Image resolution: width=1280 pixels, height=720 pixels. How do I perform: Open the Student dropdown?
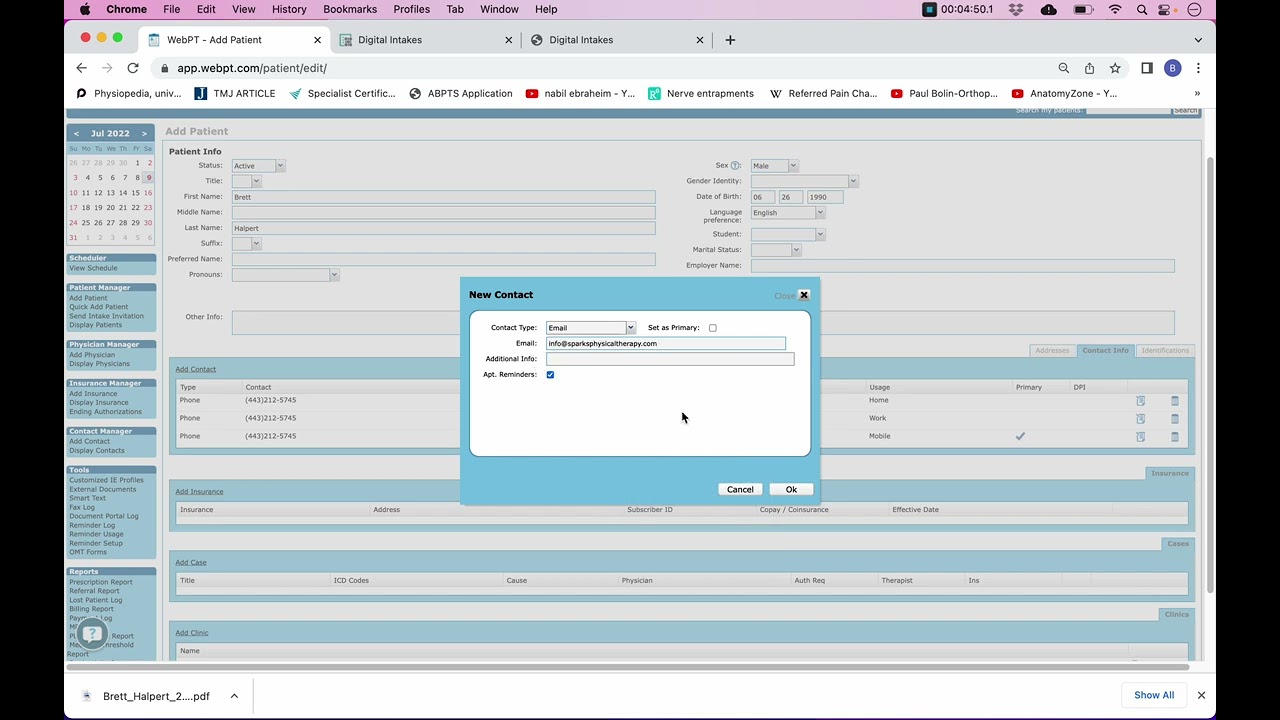point(788,234)
